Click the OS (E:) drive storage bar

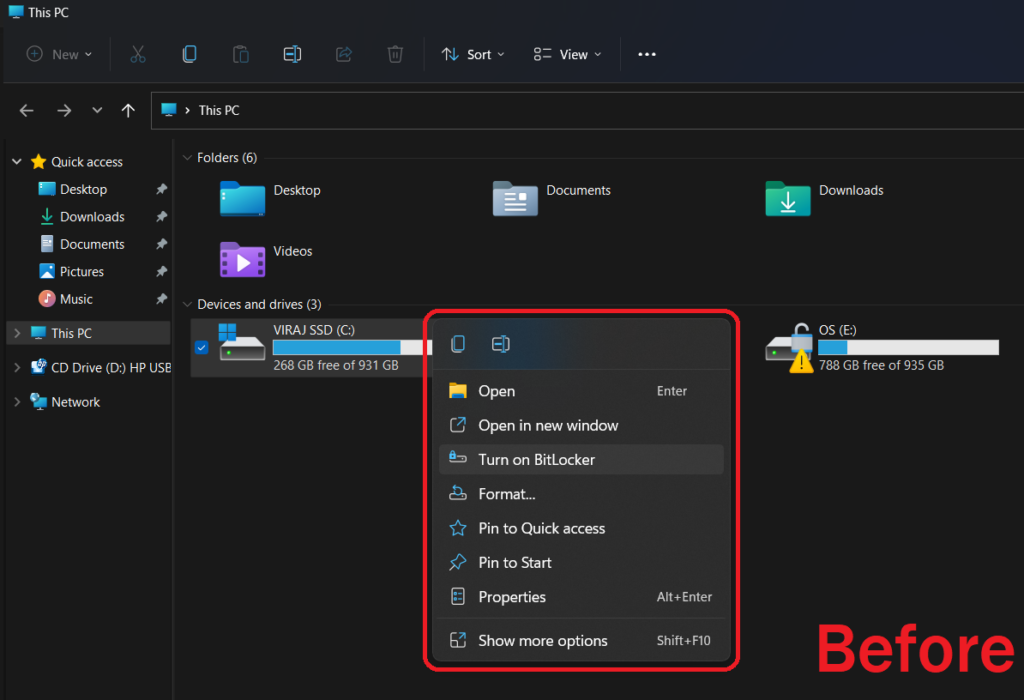click(907, 347)
